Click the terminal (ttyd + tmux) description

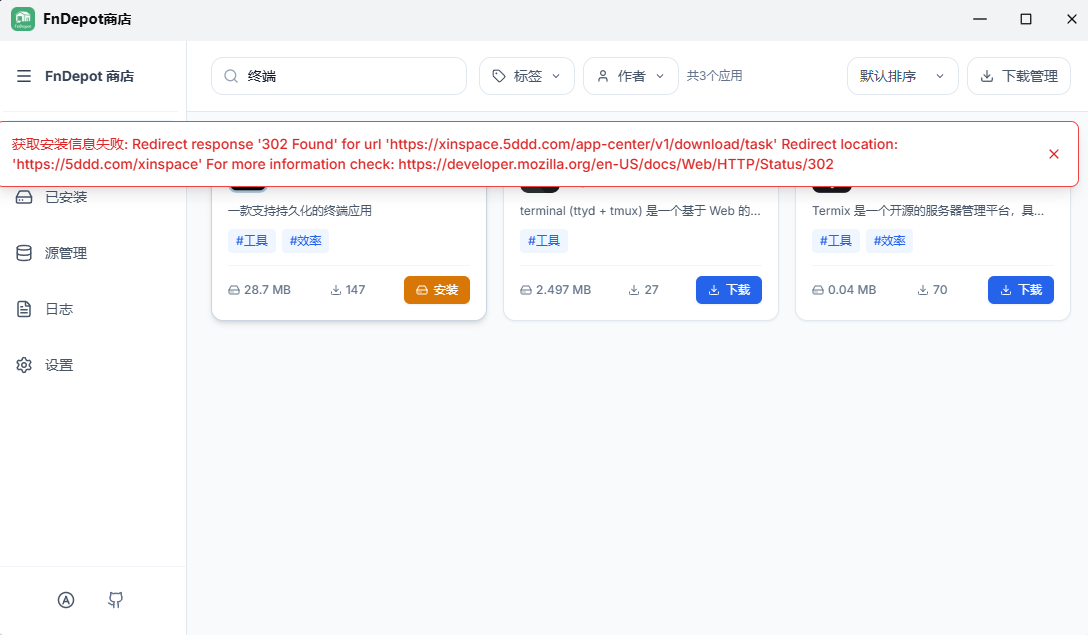point(640,211)
